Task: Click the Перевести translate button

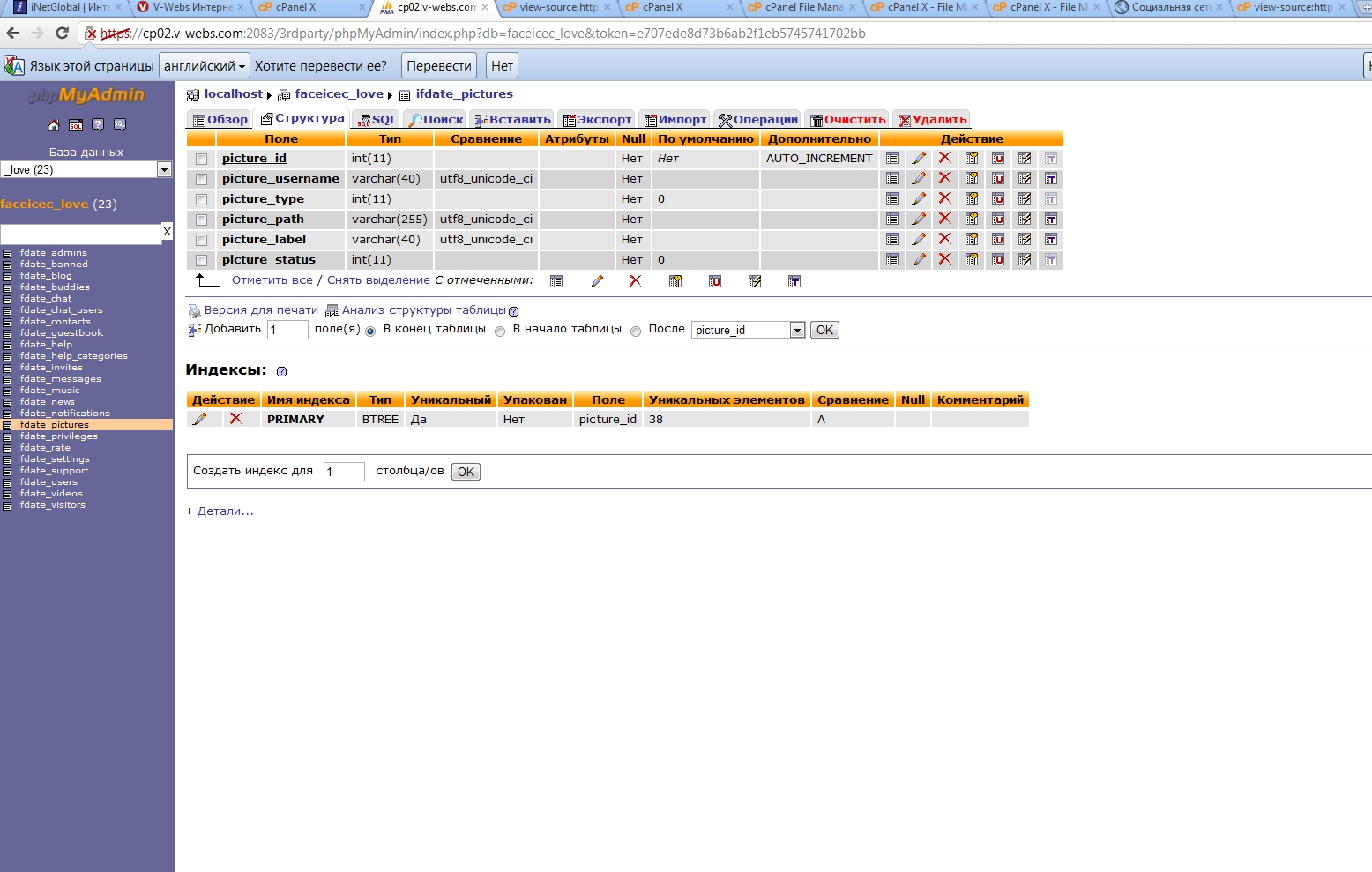Action: [x=439, y=66]
